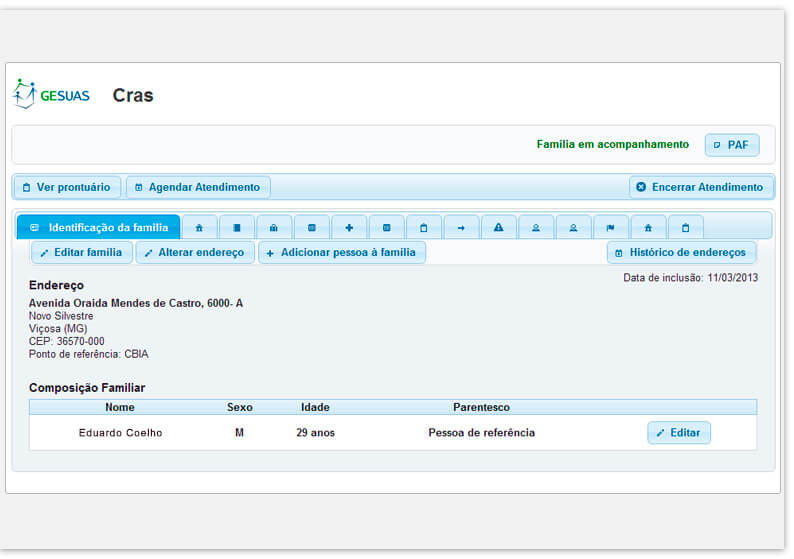This screenshot has height=559, width=794.
Task: Click the sex cell M
Action: click(x=240, y=433)
